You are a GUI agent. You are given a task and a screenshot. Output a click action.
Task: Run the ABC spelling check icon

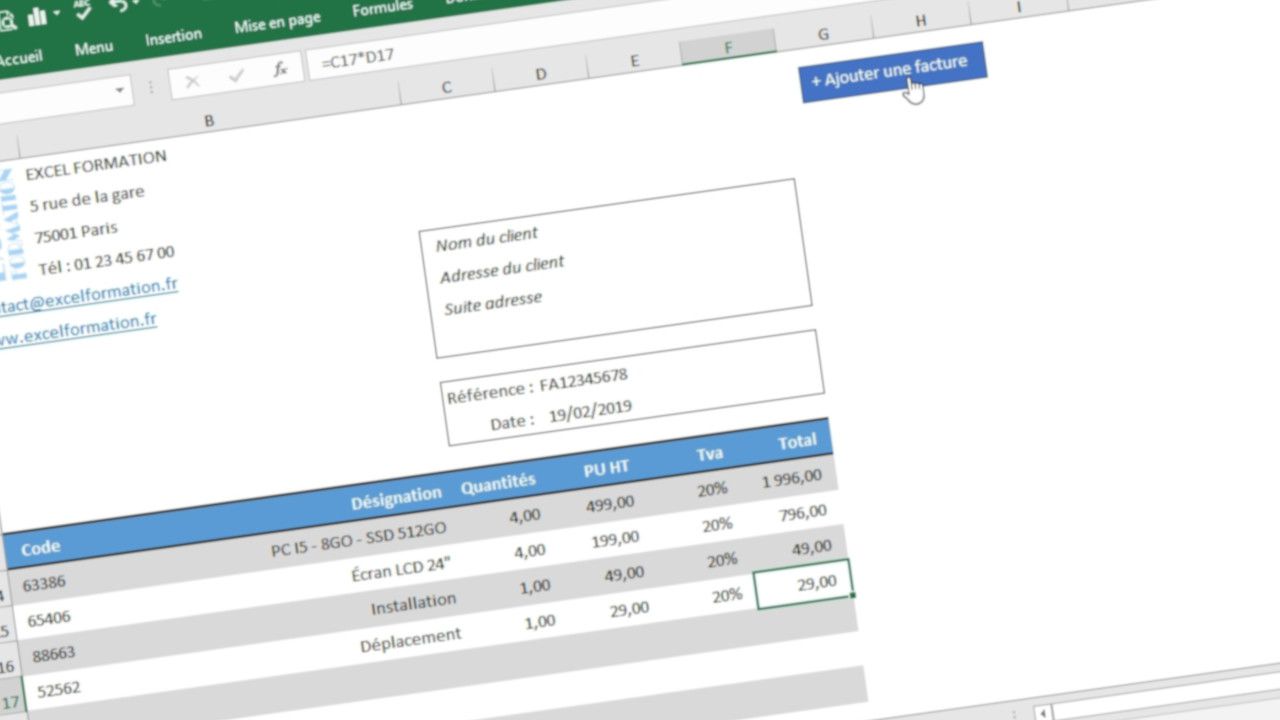click(x=83, y=10)
